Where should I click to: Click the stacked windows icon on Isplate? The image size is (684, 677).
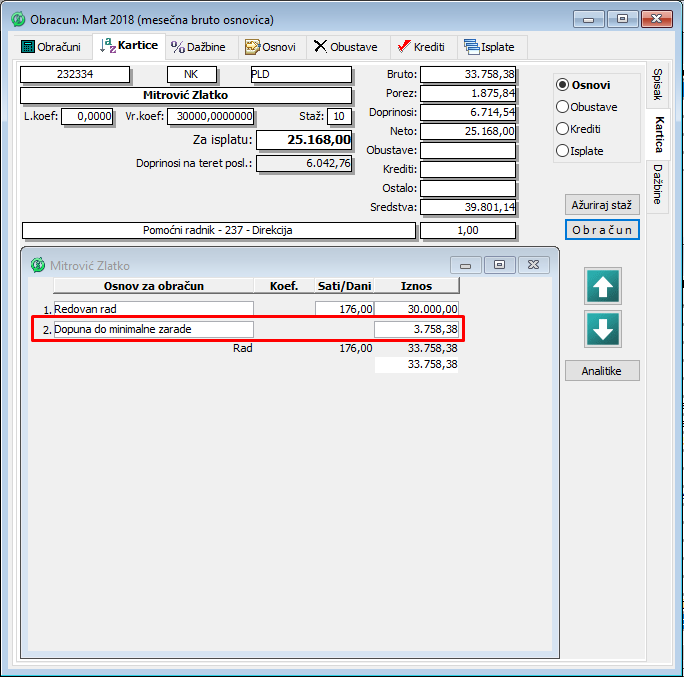click(471, 47)
